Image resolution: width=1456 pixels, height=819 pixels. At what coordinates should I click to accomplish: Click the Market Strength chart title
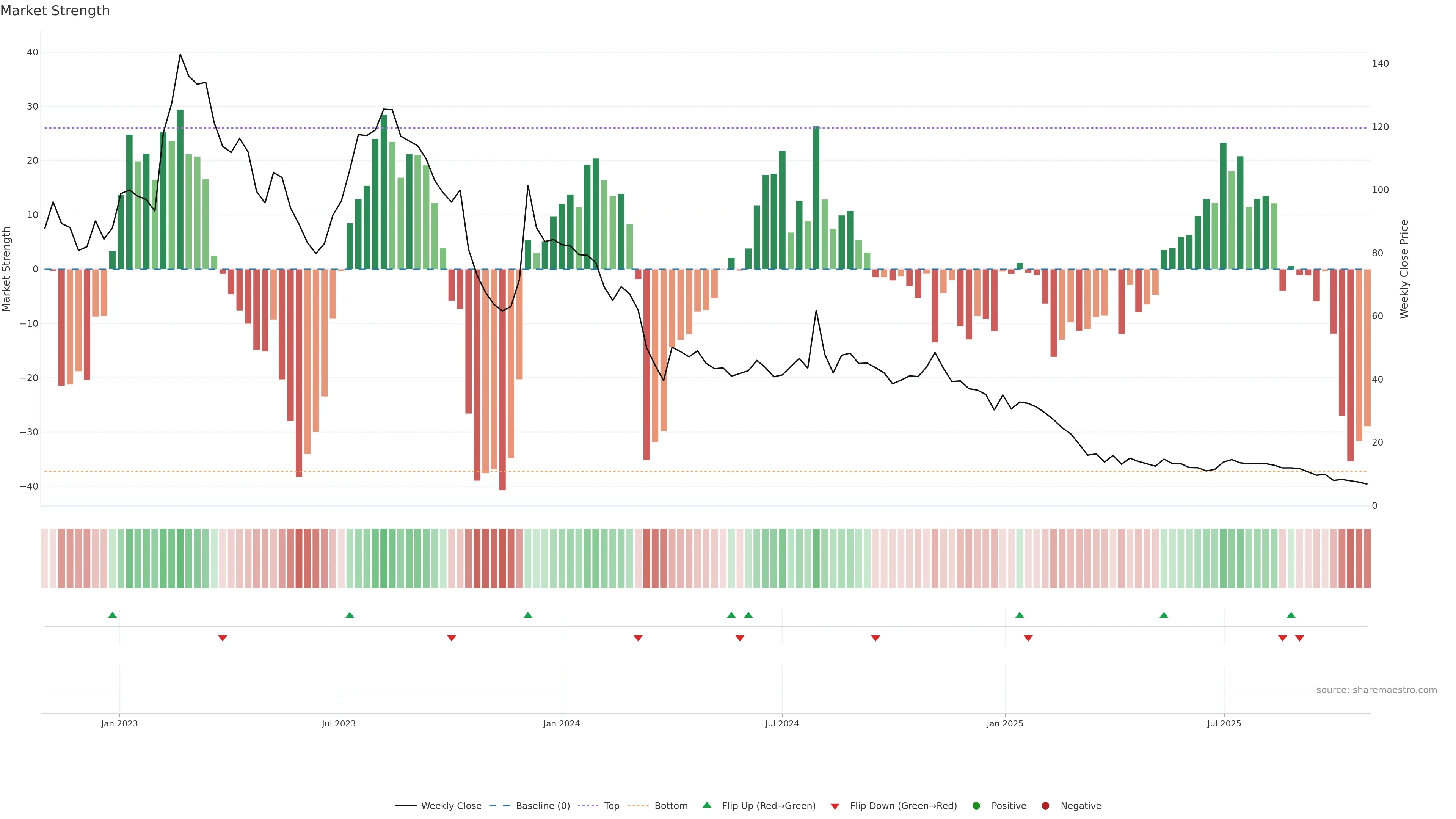pyautogui.click(x=55, y=11)
